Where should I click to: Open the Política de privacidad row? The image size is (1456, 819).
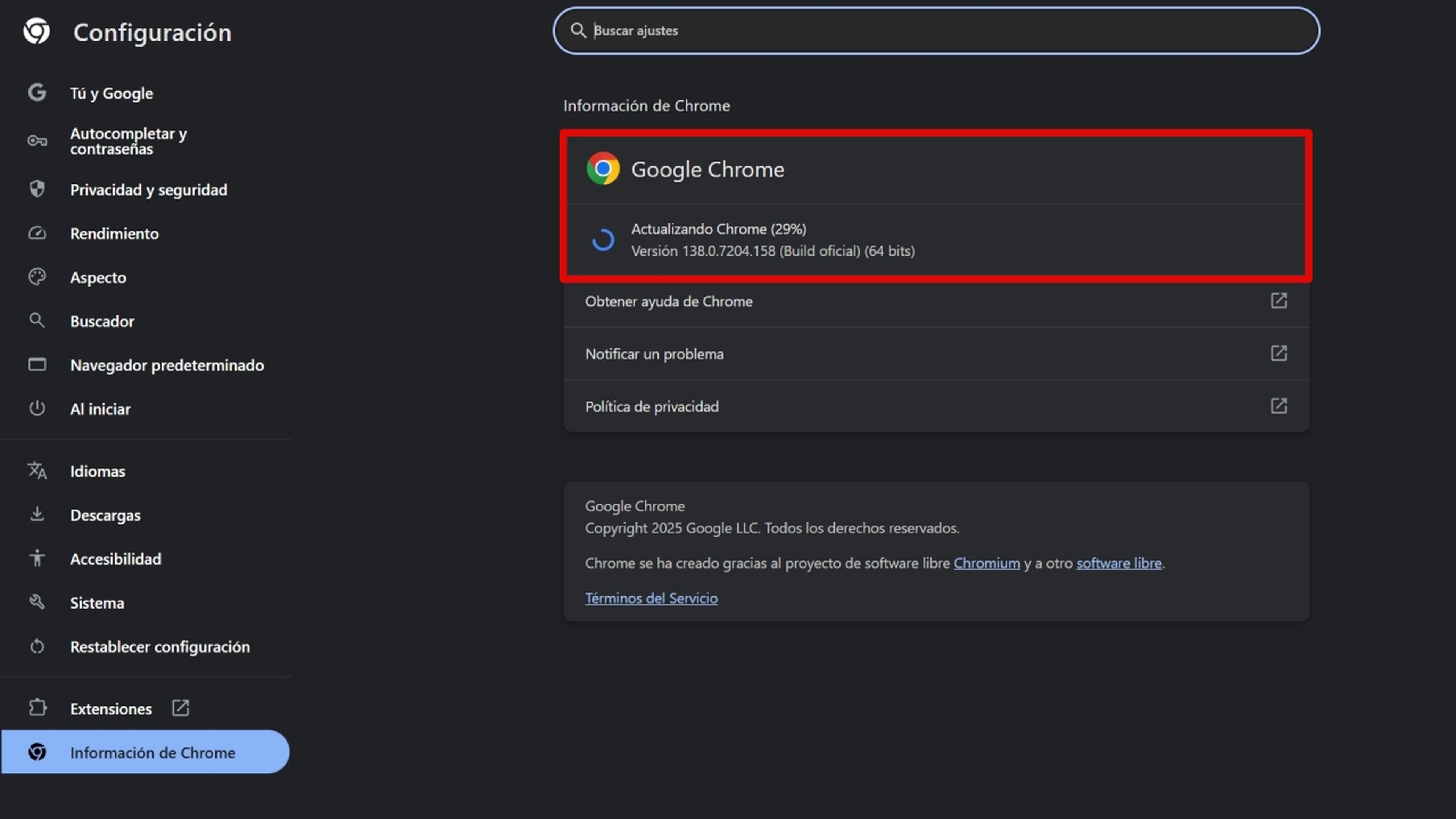(936, 406)
